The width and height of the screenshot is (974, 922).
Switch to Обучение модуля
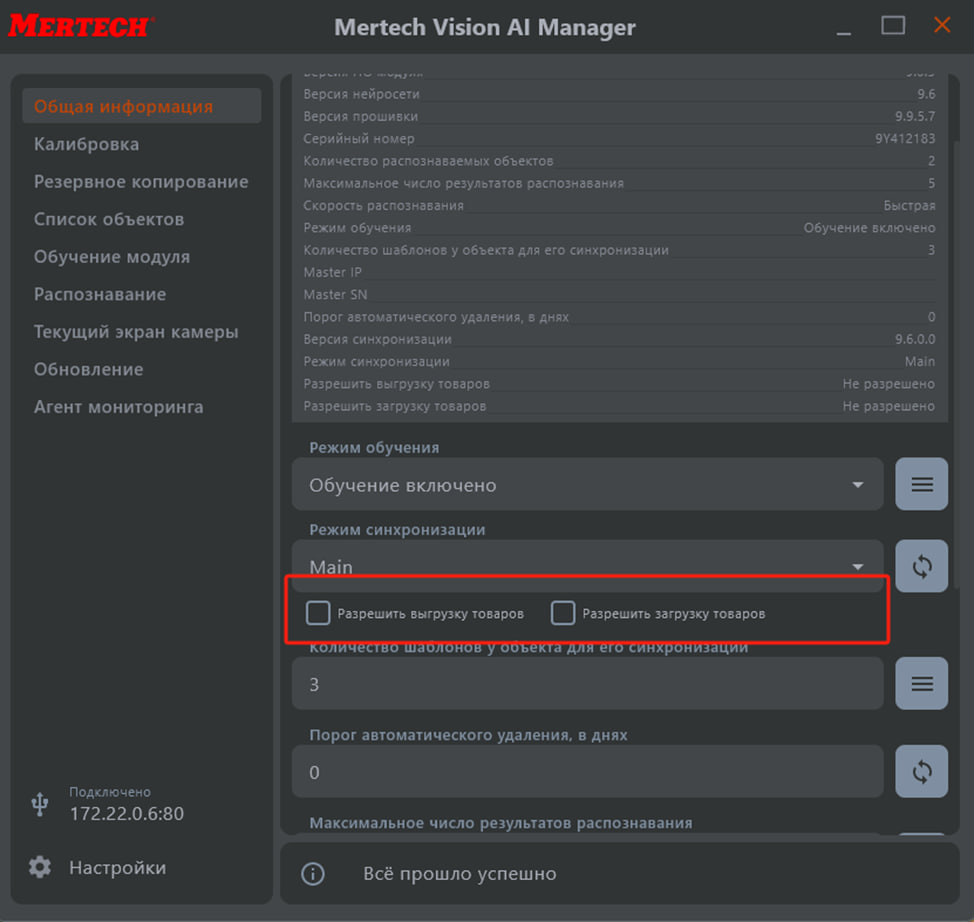[111, 257]
